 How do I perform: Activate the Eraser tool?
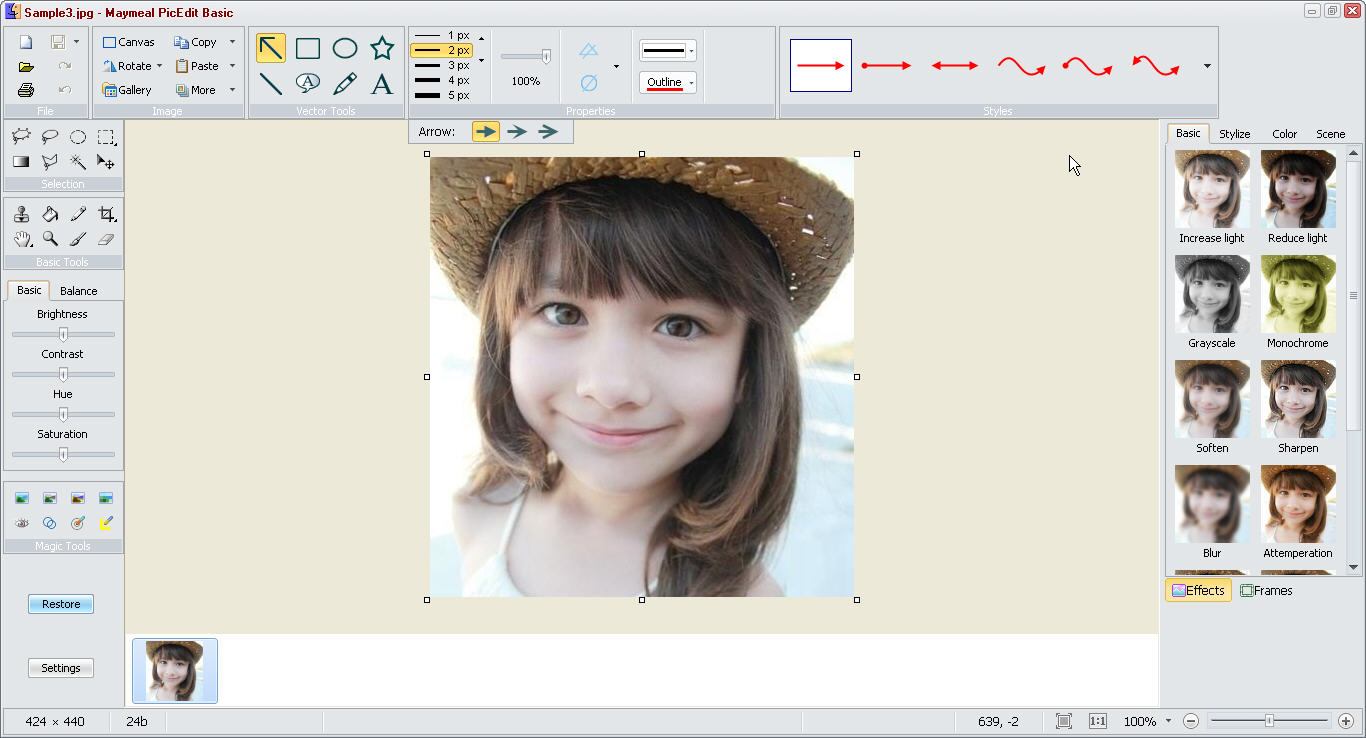106,239
